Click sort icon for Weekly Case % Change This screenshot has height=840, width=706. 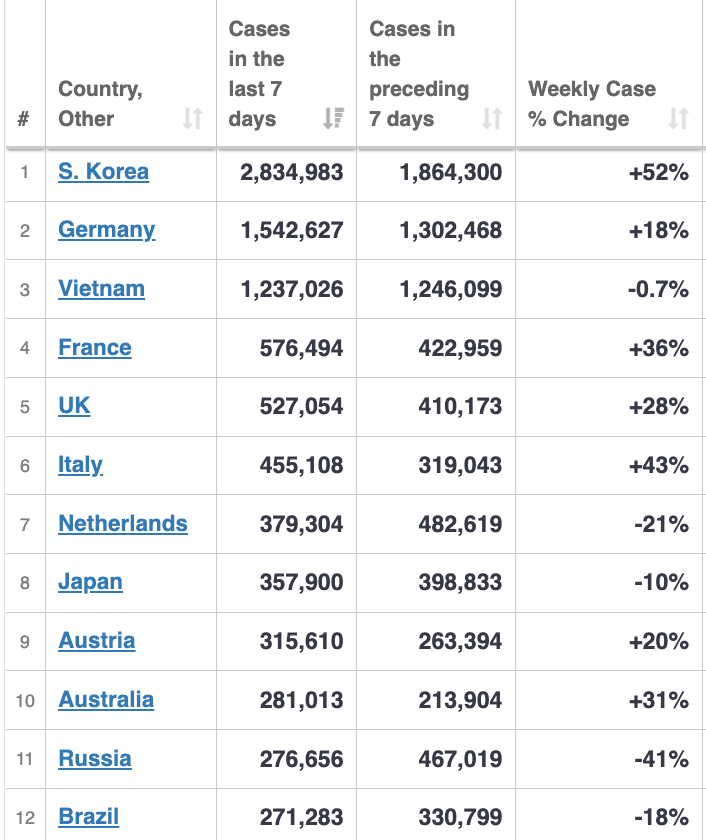(678, 119)
